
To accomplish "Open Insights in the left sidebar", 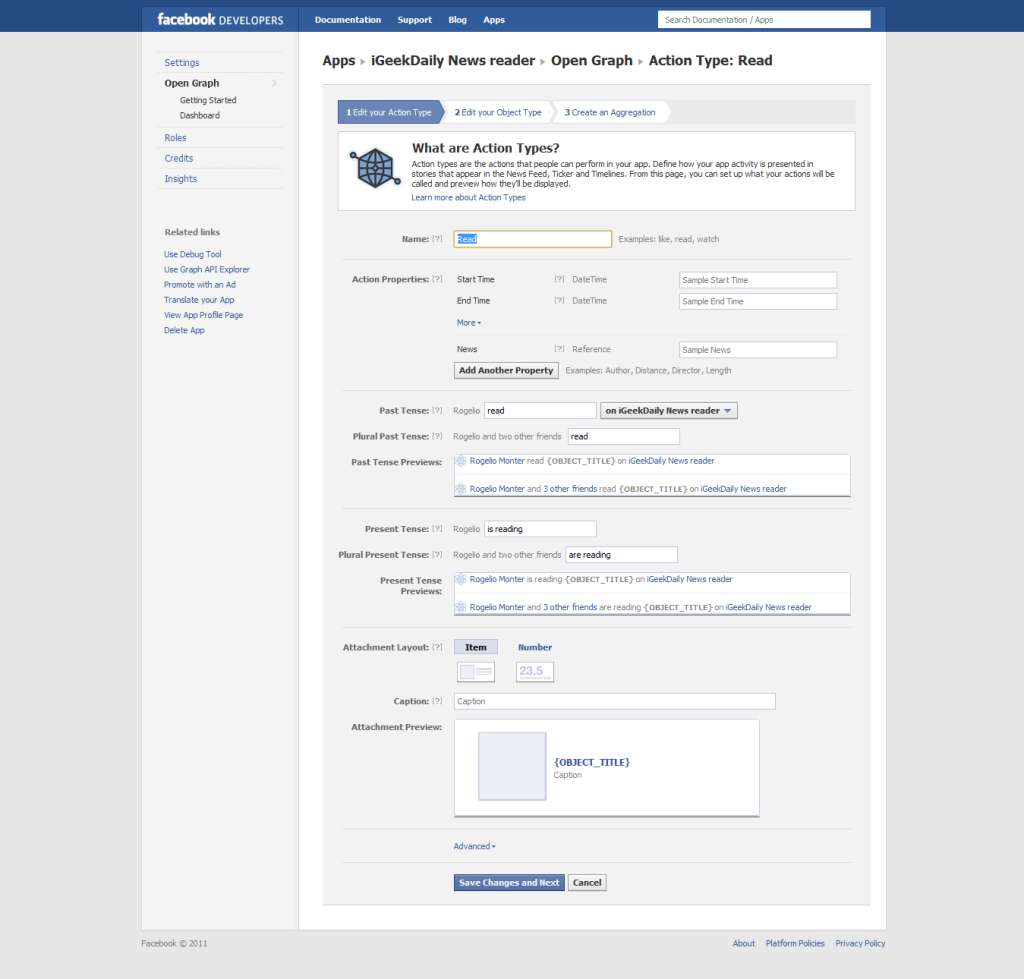I will click(181, 179).
